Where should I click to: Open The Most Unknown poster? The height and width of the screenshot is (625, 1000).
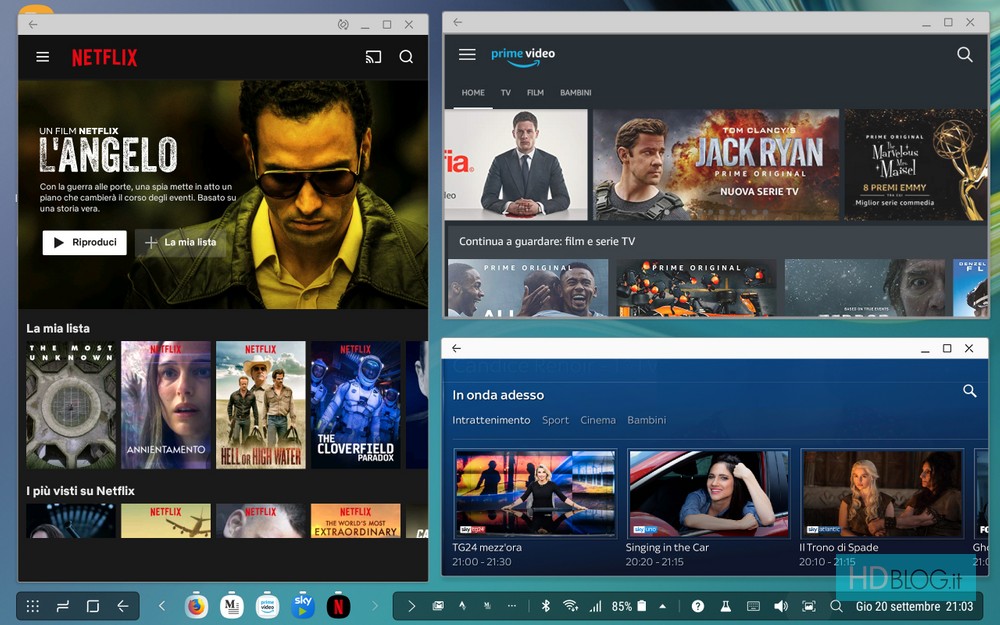coord(71,405)
